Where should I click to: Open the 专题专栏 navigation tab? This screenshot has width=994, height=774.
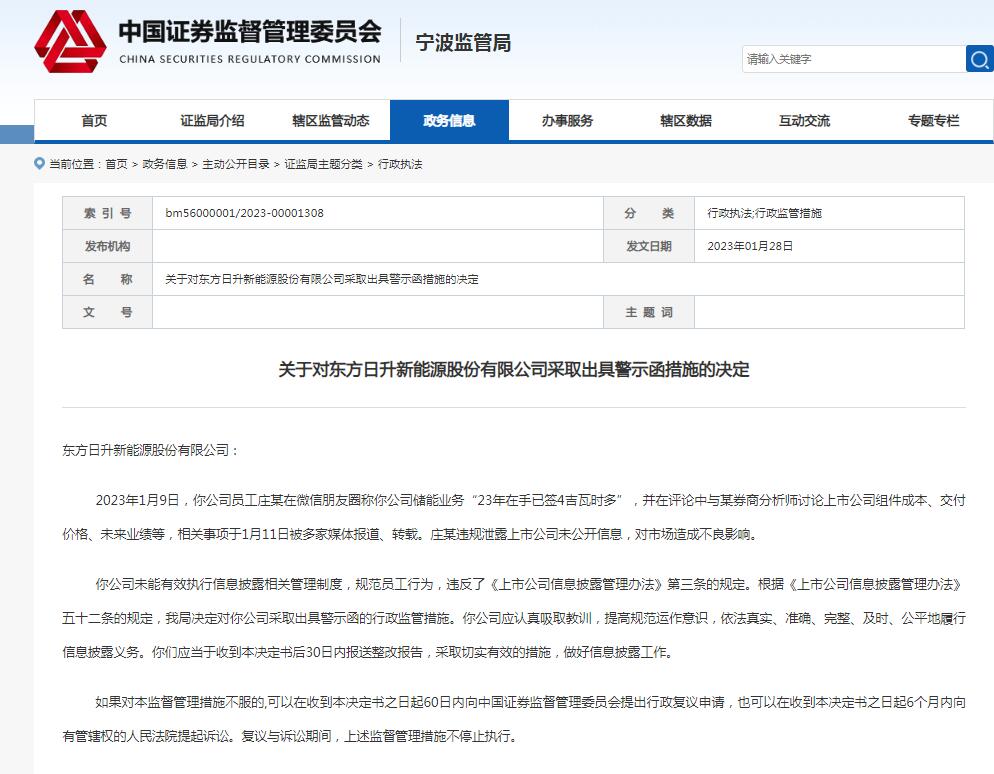click(933, 121)
